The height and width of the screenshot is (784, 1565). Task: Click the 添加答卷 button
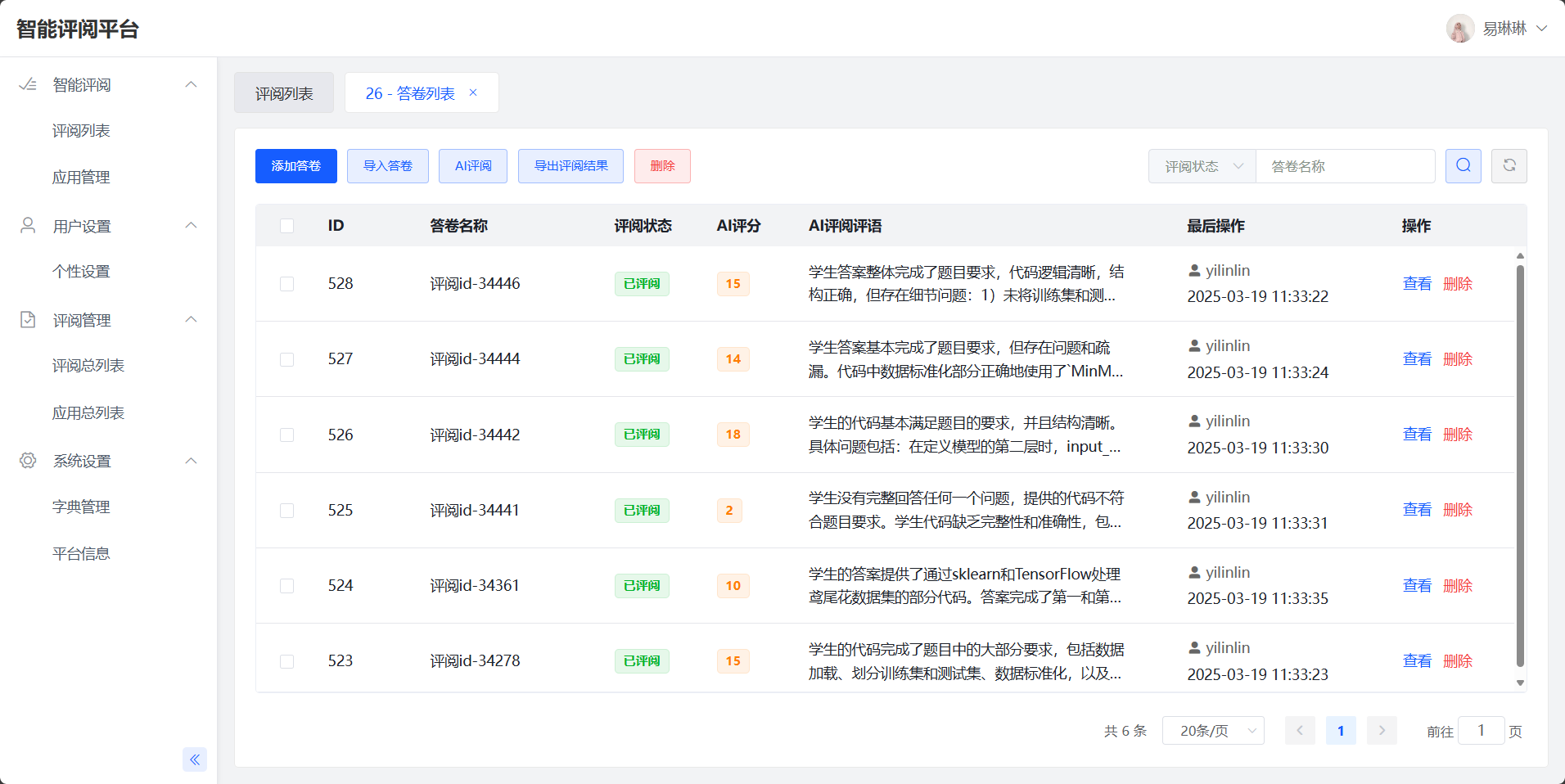[x=296, y=166]
